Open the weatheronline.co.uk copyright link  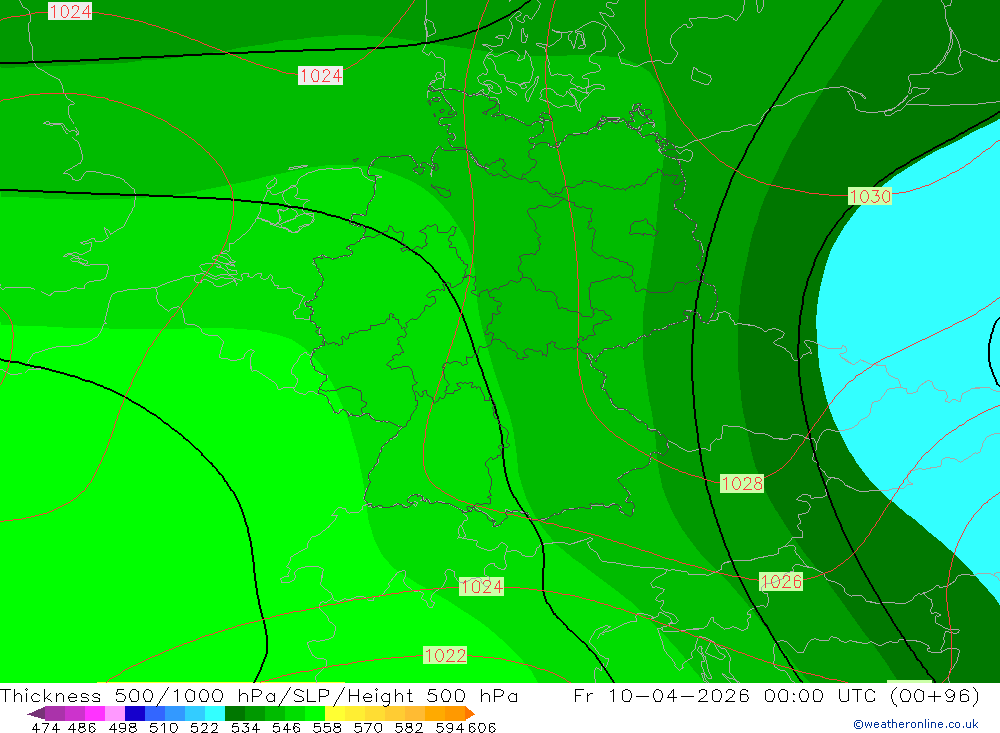click(x=916, y=724)
